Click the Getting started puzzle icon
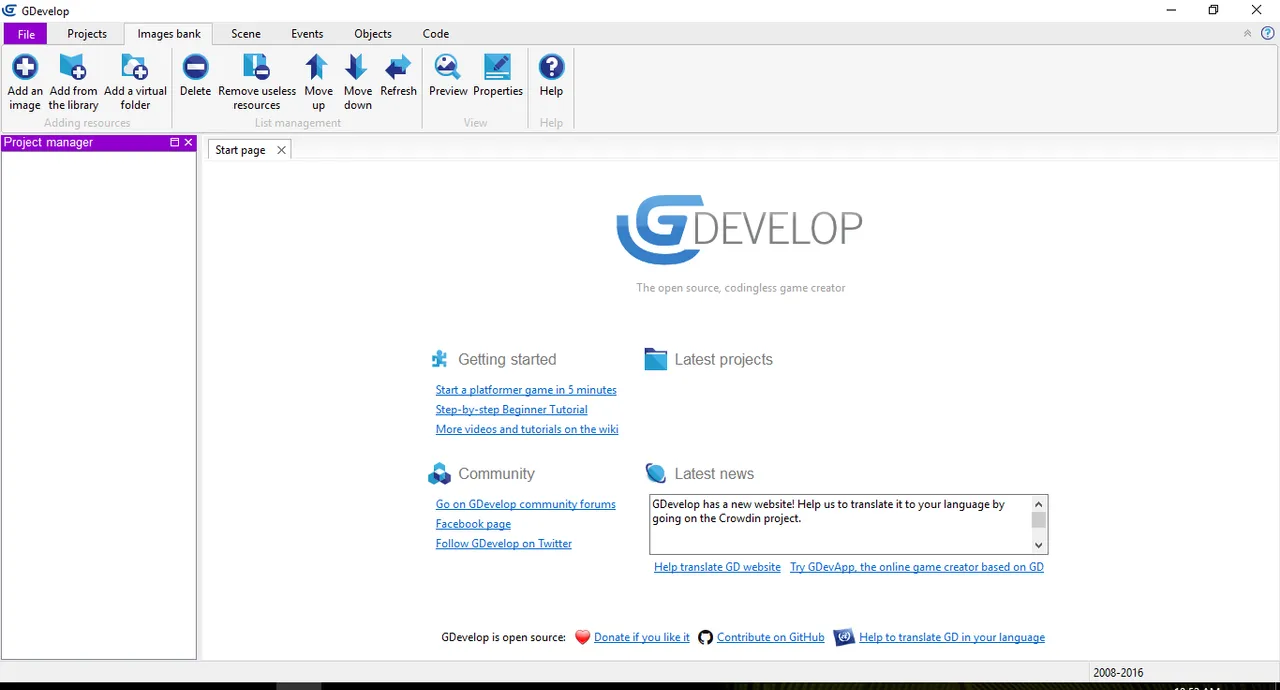Image resolution: width=1280 pixels, height=690 pixels. (x=439, y=359)
